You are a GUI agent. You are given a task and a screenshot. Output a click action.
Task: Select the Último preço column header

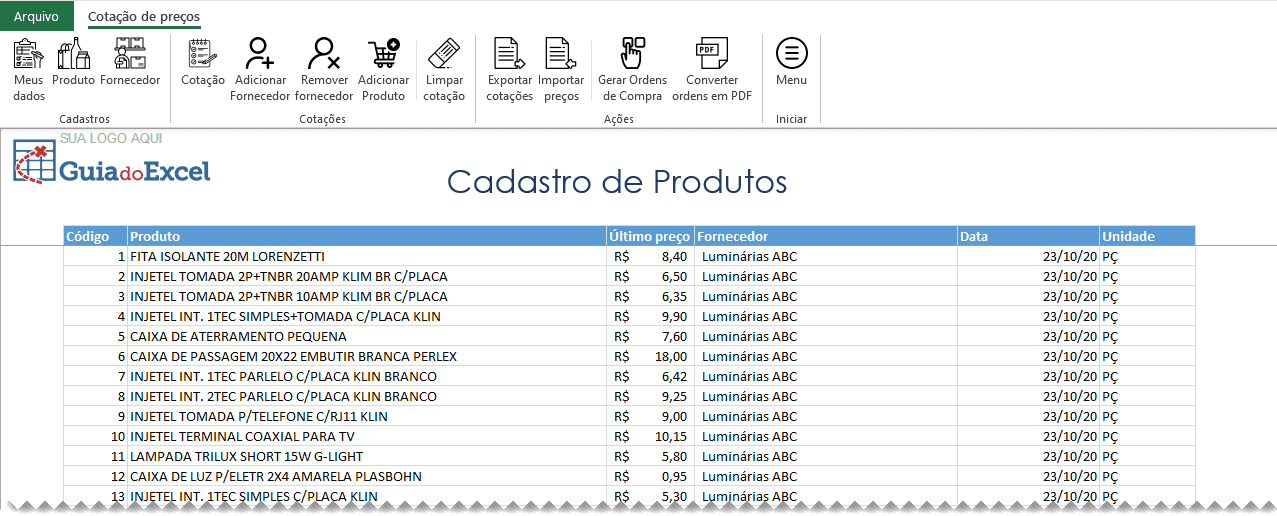tap(650, 236)
